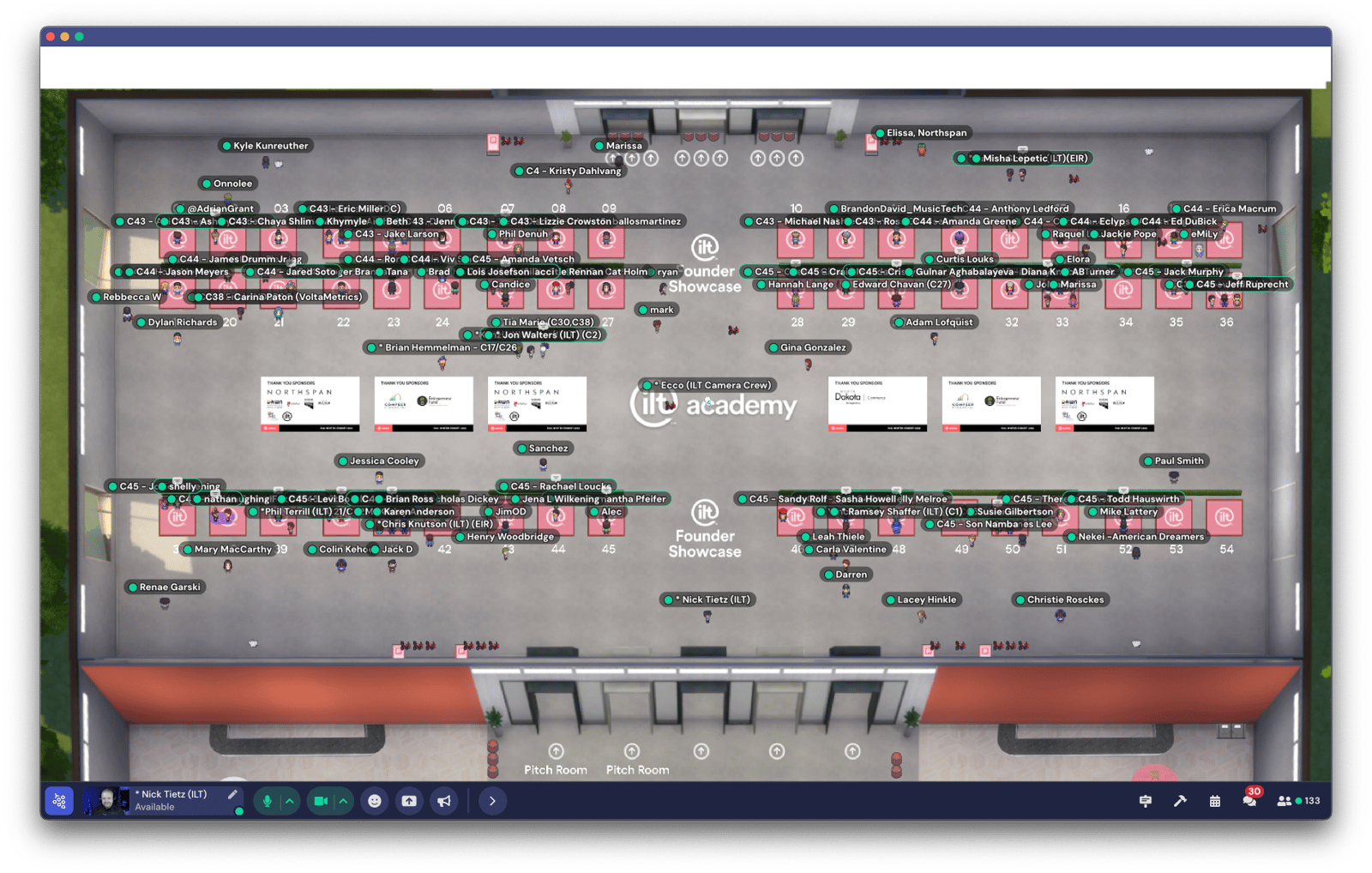1372x873 pixels.
Task: Click the Jon Walters (ILT) (C2) label
Action: (x=545, y=335)
